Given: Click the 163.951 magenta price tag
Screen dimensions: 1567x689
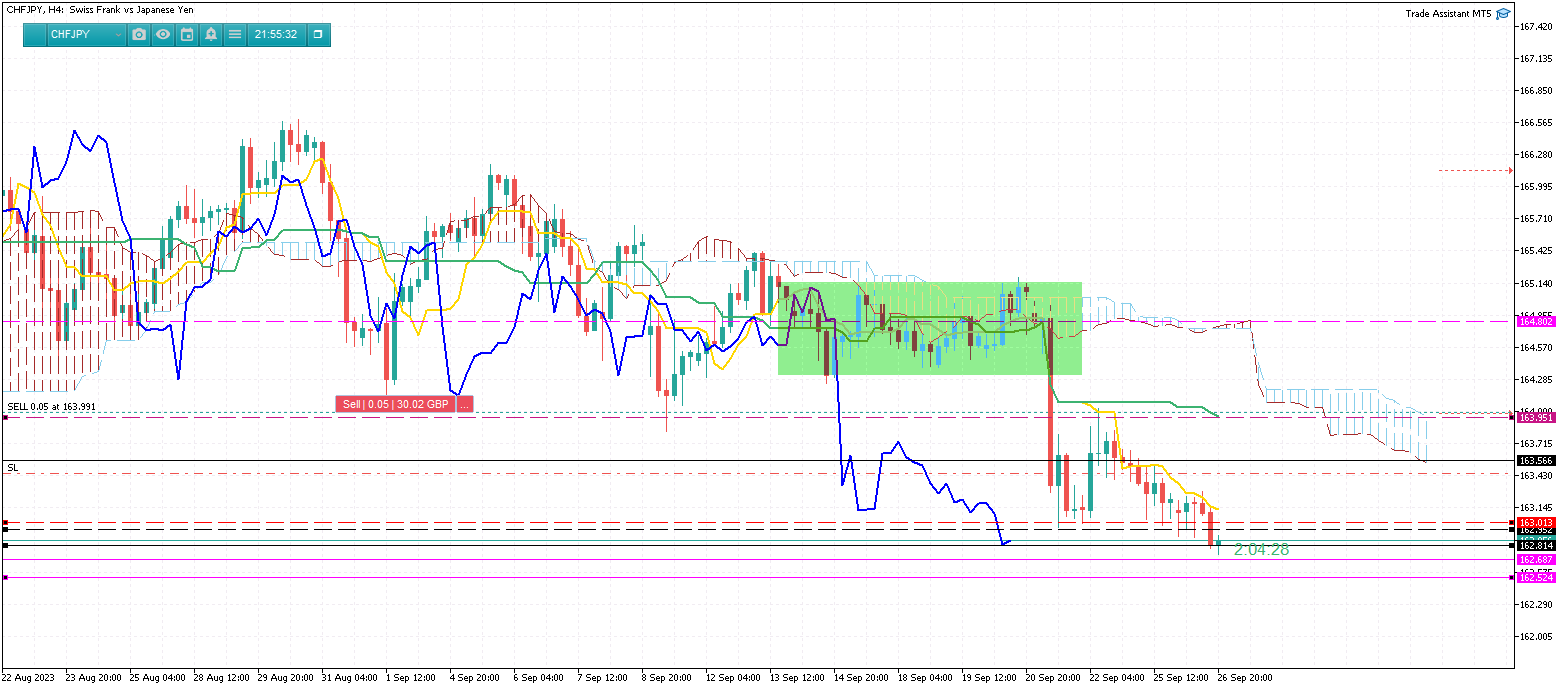Looking at the screenshot, I should point(1536,417).
